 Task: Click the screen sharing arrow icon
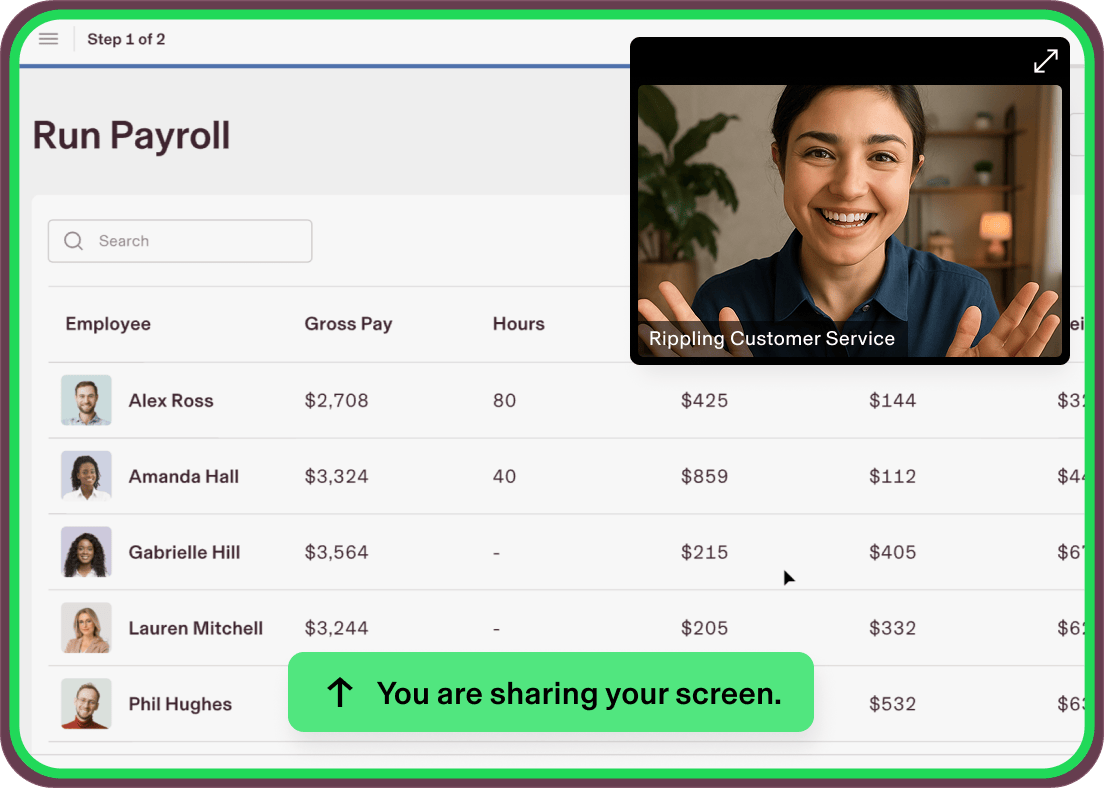point(340,692)
